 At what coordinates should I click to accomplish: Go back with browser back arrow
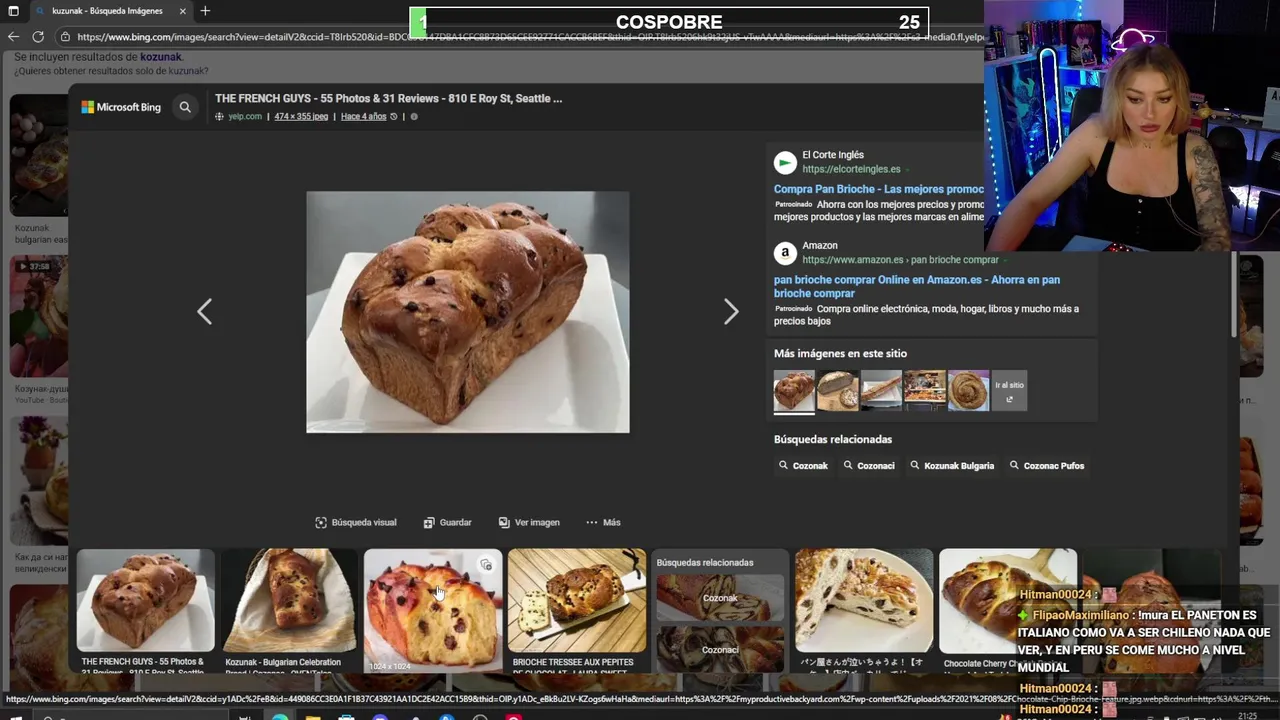pyautogui.click(x=13, y=37)
